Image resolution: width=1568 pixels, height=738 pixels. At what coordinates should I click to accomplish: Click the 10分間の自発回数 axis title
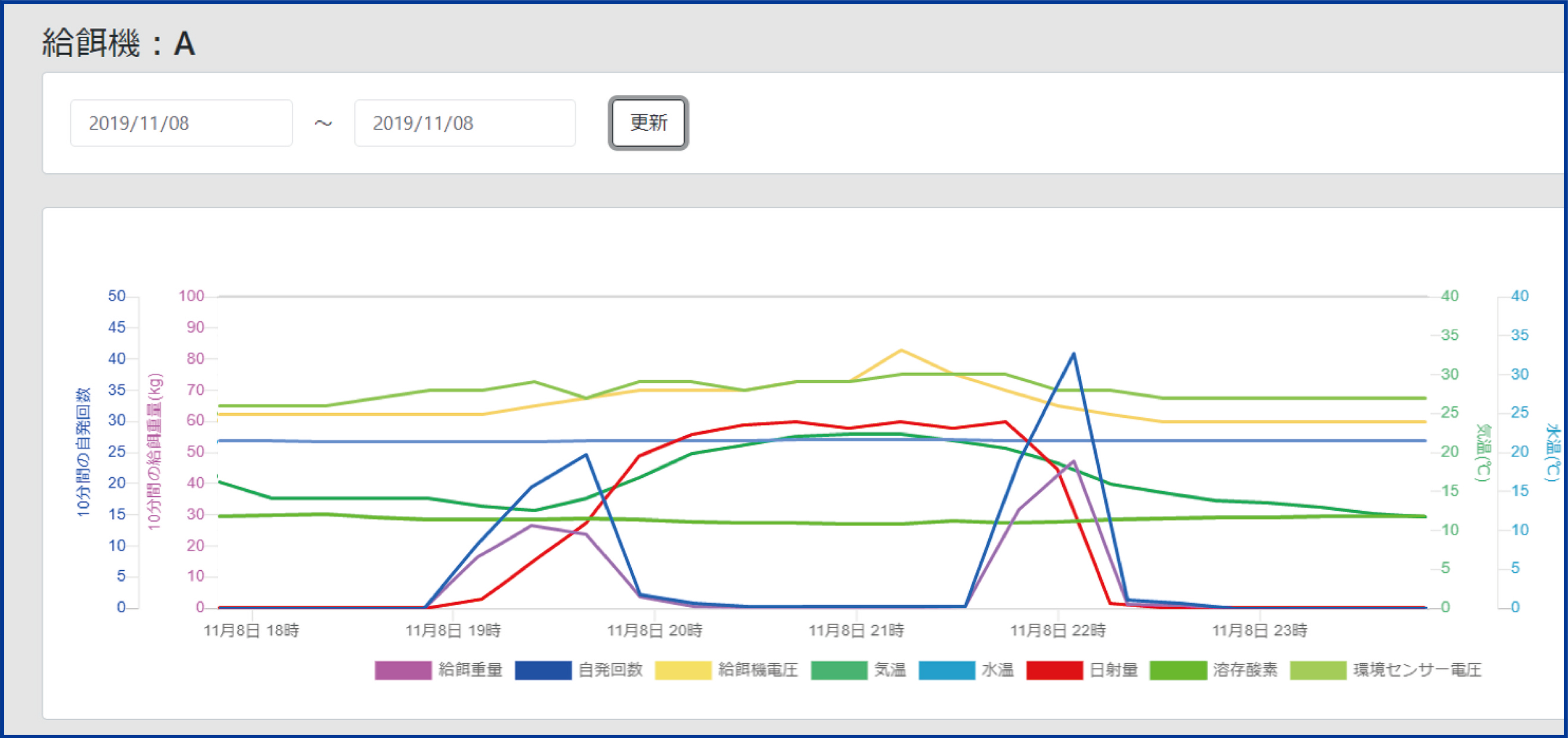pyautogui.click(x=83, y=452)
